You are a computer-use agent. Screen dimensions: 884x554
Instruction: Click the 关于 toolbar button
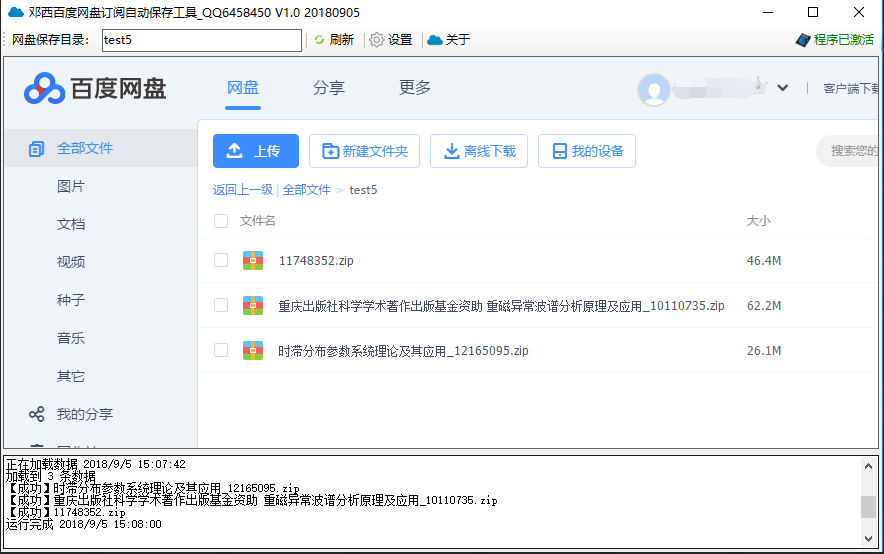point(449,40)
